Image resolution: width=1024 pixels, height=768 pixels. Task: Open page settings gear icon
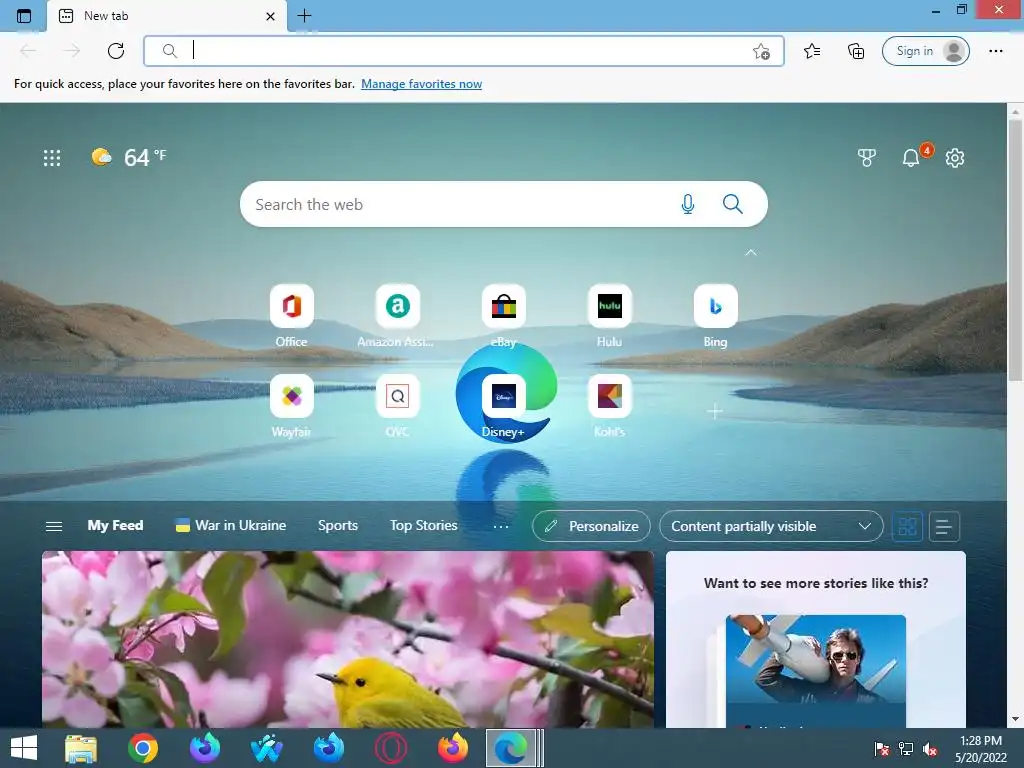point(955,157)
